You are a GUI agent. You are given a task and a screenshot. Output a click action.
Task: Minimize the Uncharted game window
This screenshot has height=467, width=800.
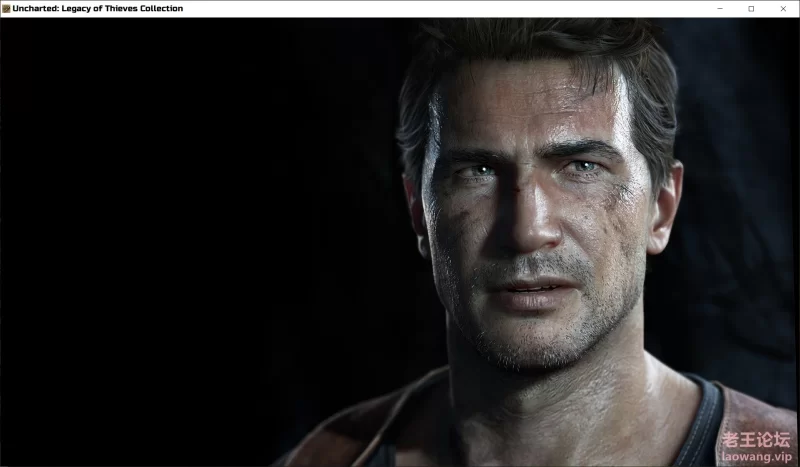(x=720, y=9)
